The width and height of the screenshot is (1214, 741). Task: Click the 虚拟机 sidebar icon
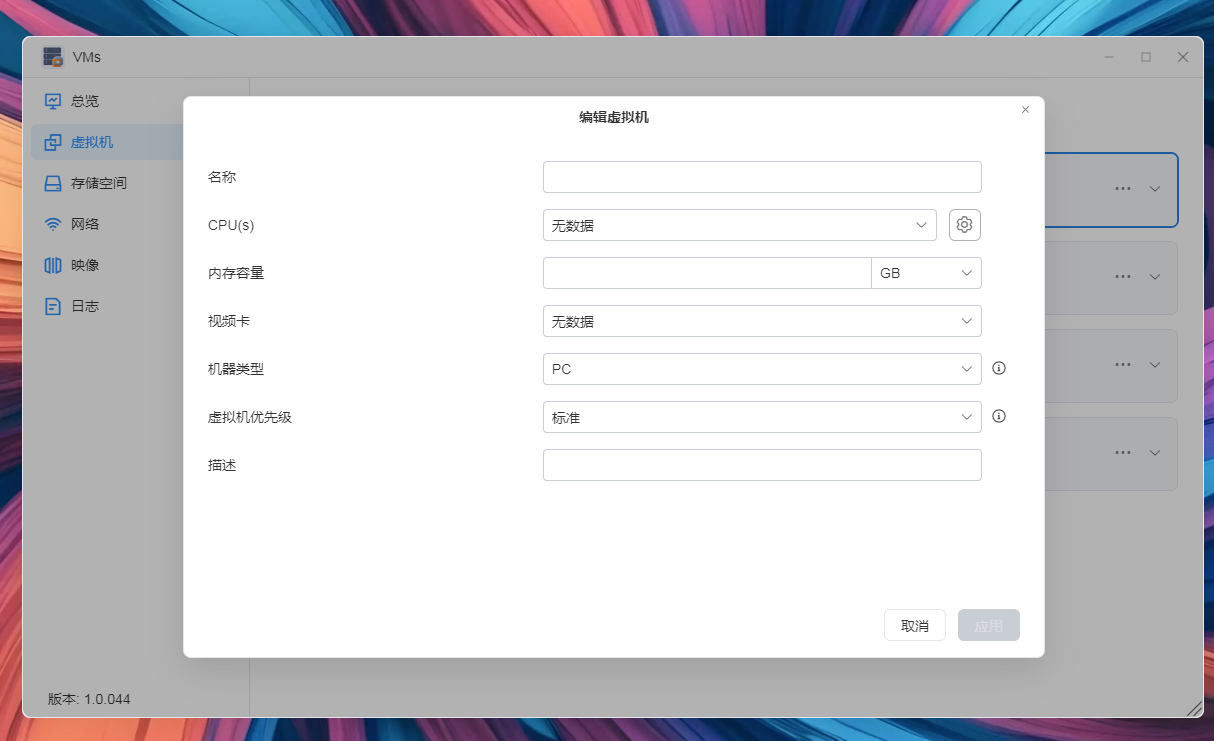pyautogui.click(x=53, y=142)
